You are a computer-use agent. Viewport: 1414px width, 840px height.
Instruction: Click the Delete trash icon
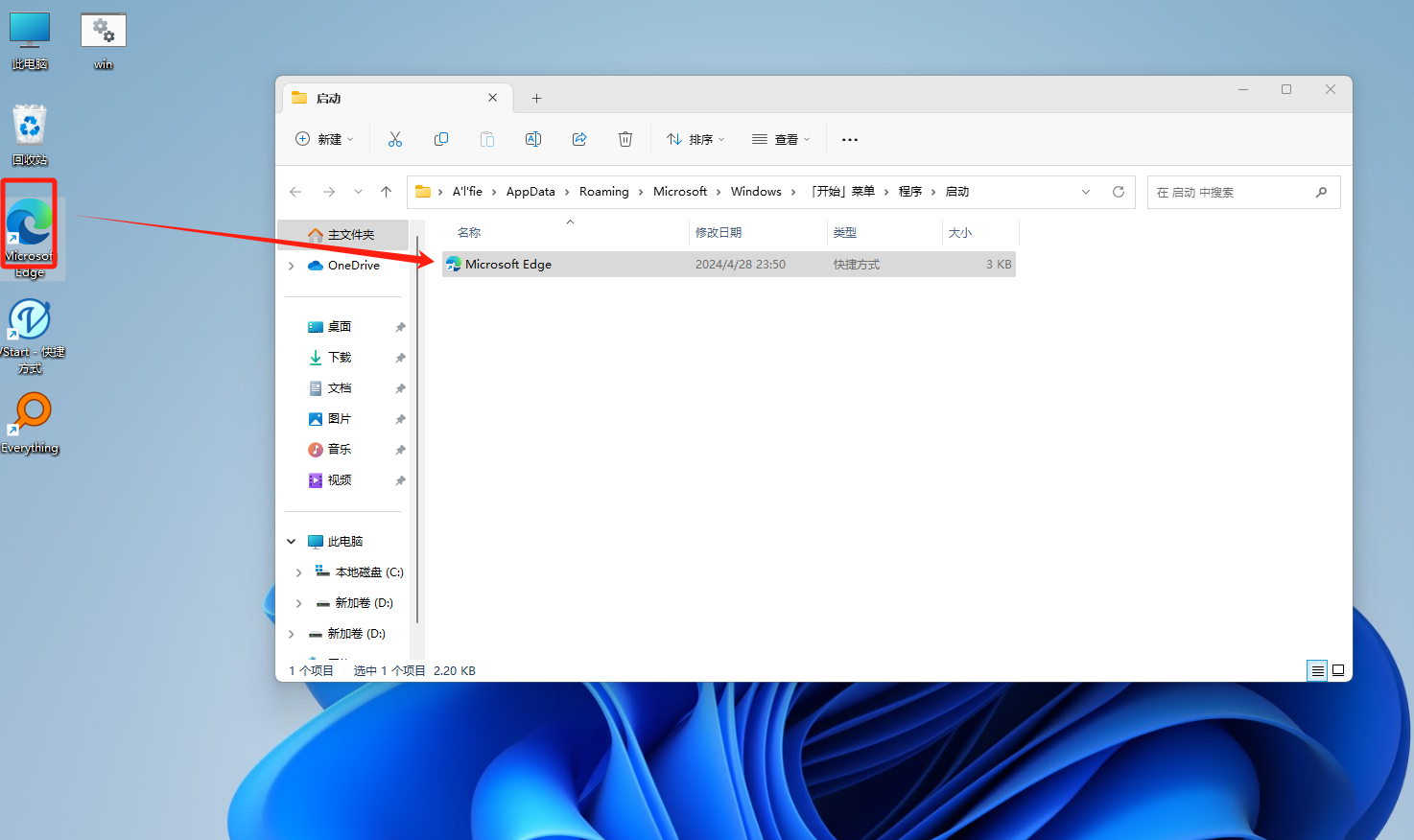click(625, 139)
